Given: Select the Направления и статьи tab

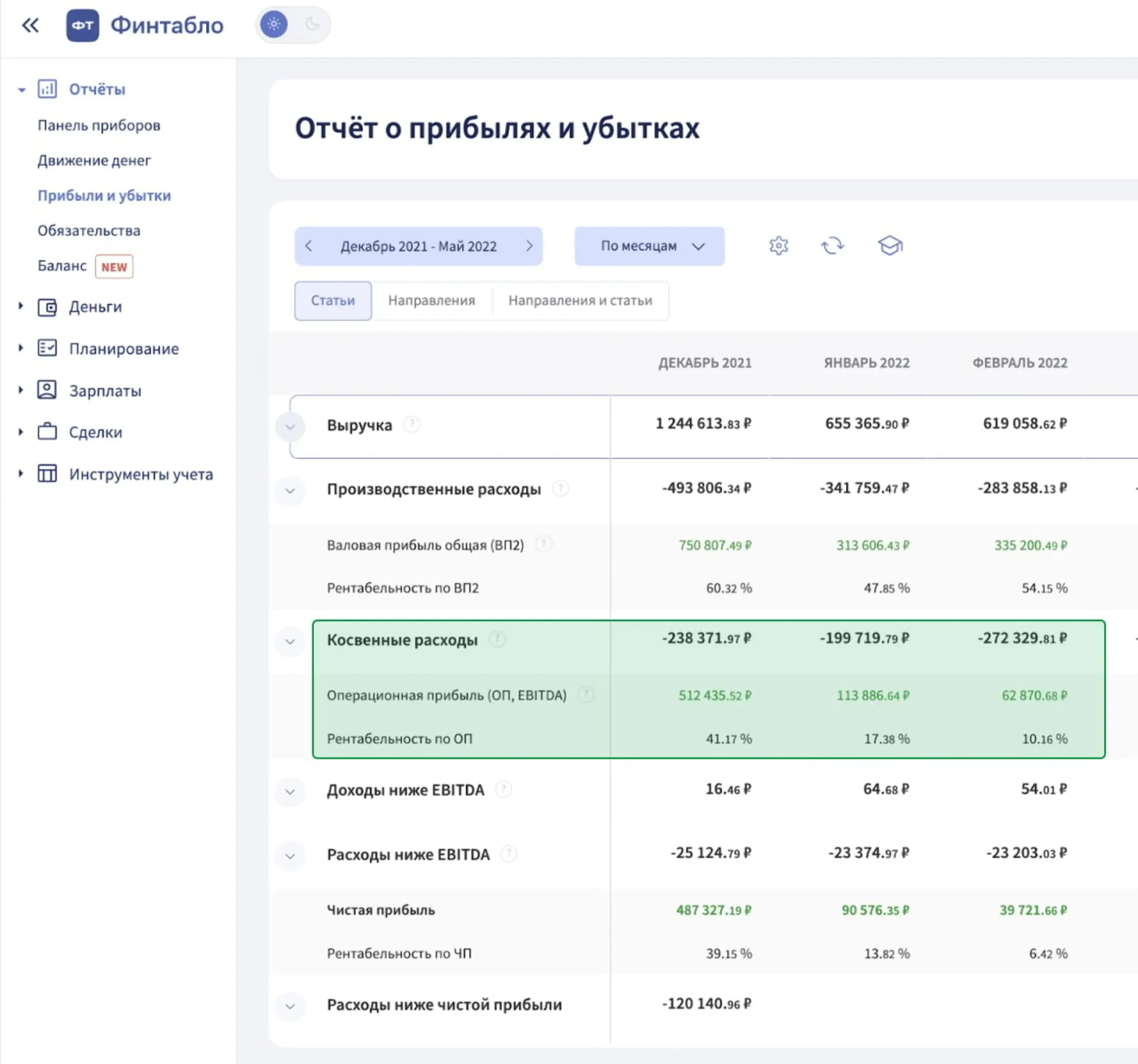Looking at the screenshot, I should coord(580,300).
